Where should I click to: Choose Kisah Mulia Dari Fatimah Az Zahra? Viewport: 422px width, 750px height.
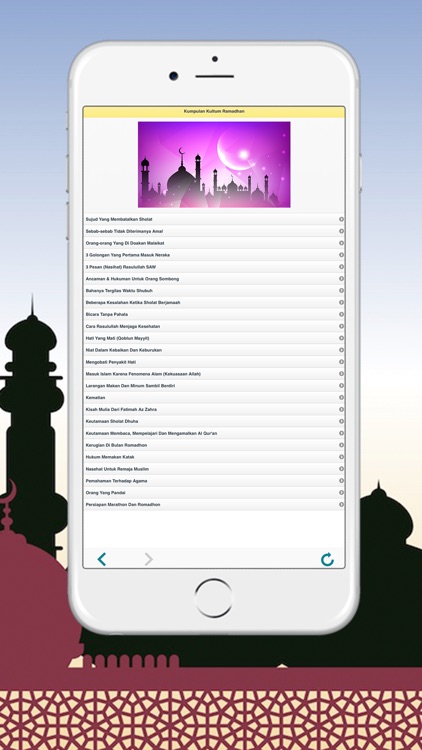(214, 409)
